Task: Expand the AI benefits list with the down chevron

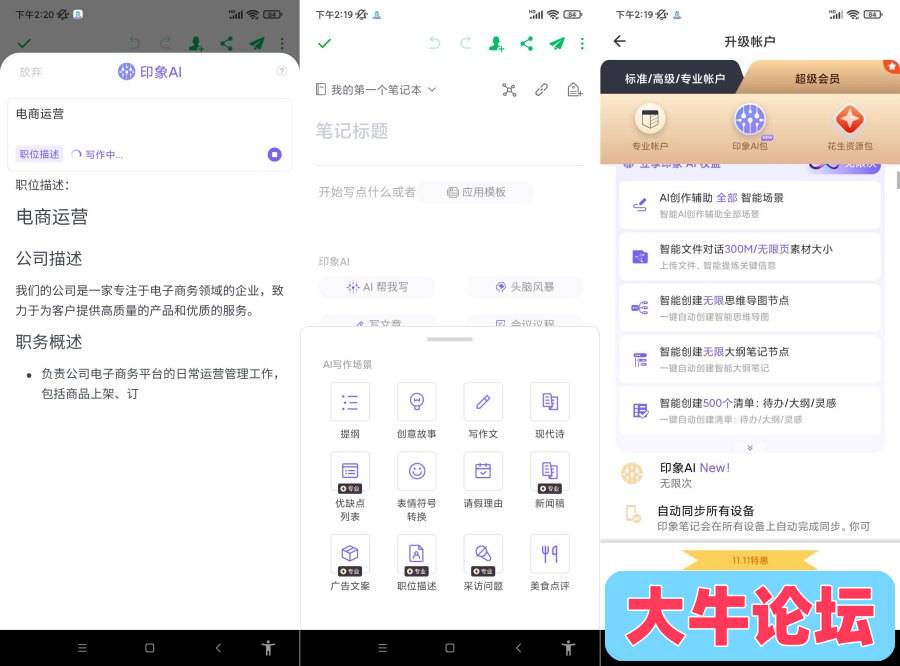Action: (750, 447)
